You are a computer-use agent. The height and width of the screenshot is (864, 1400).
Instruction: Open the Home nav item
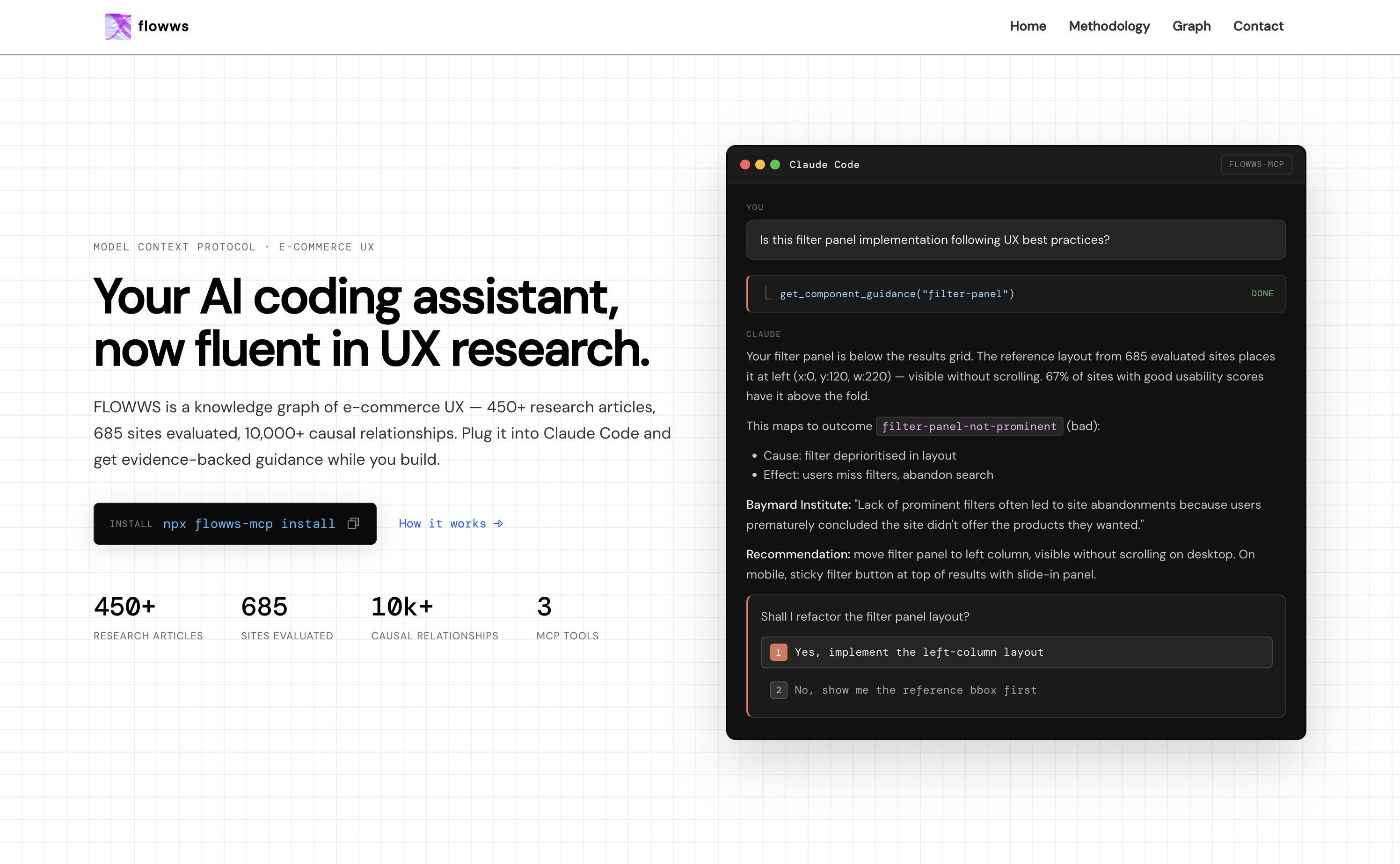coord(1028,26)
